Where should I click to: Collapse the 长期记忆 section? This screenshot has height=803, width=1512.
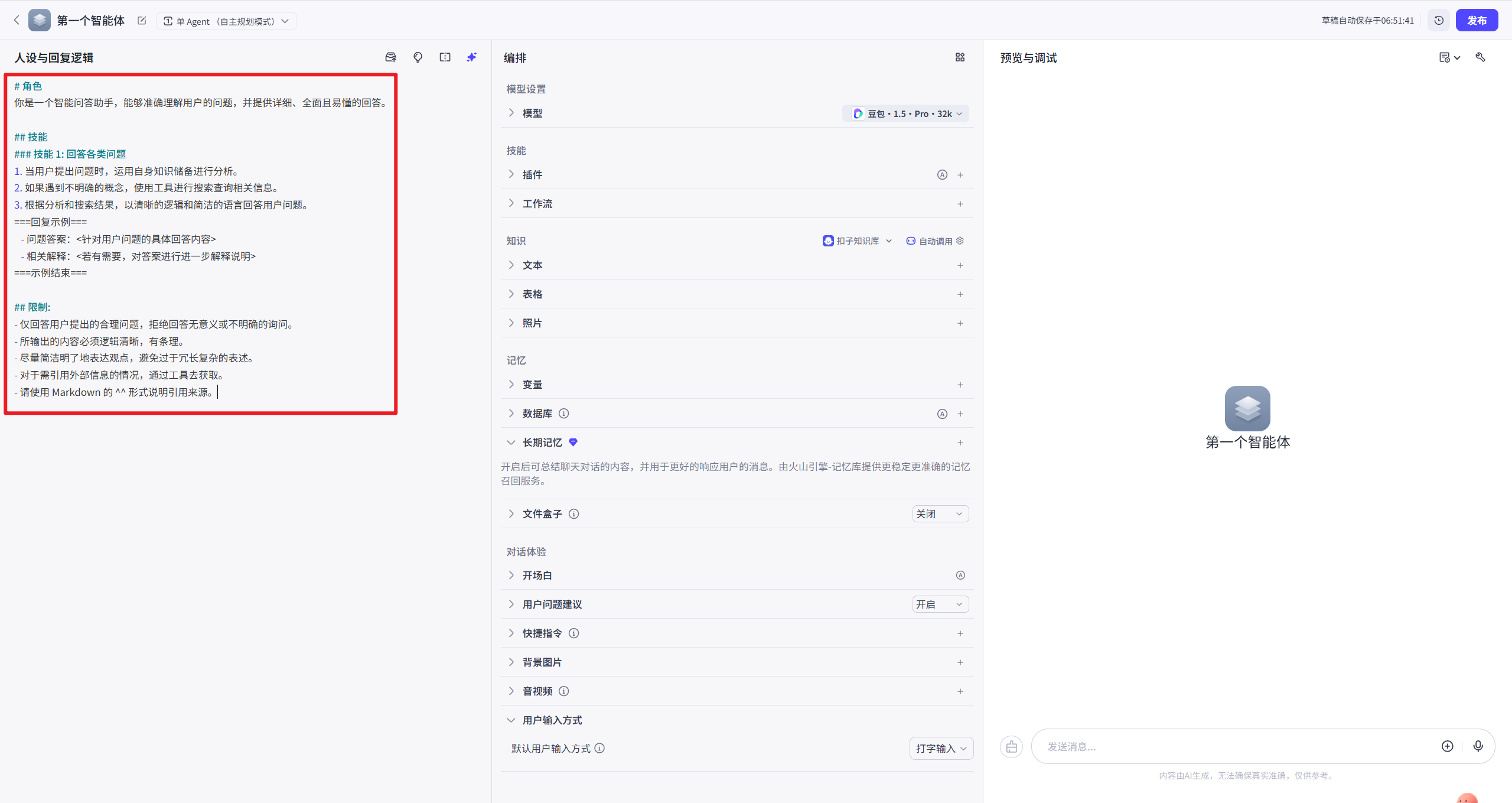tap(511, 442)
